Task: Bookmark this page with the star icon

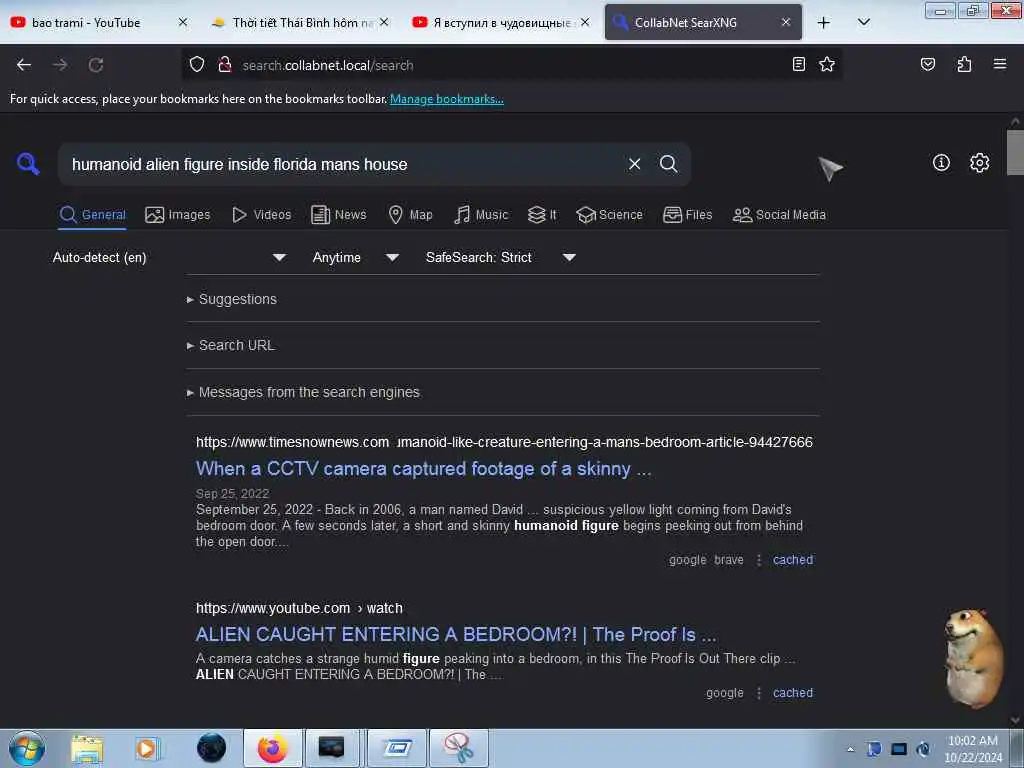Action: (827, 64)
